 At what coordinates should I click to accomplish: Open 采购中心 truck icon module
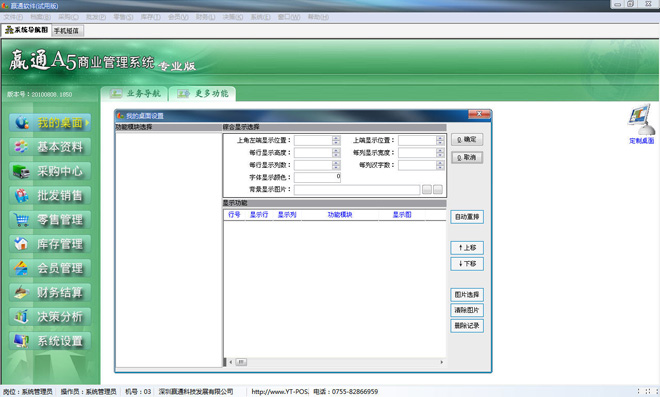tap(50, 171)
